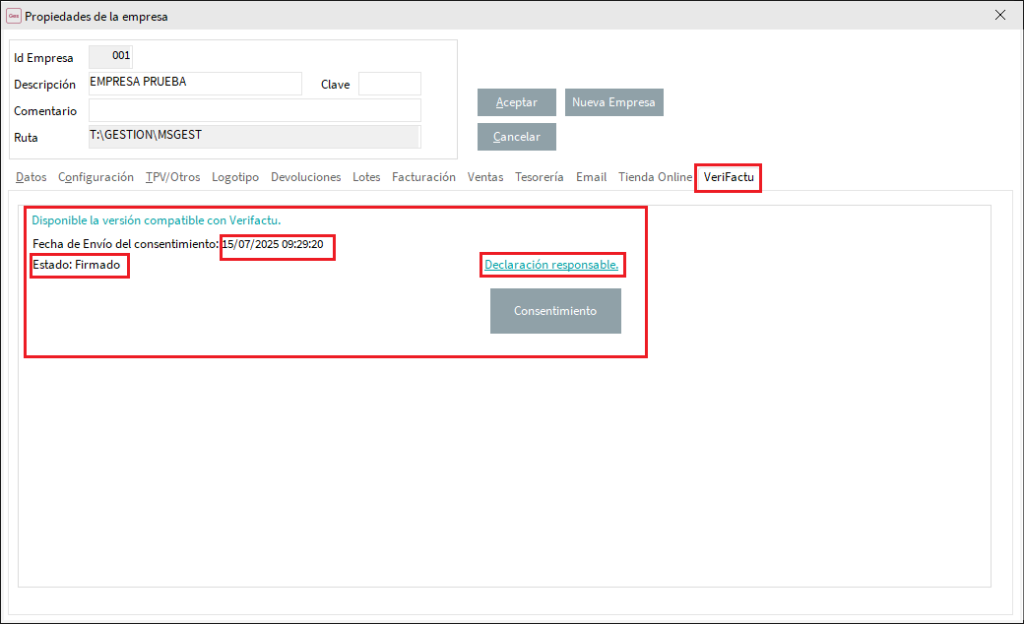Screen dimensions: 1024x624
Task: Click "Disponible la versión compatible con Verifactu." text
Action: coord(156,221)
